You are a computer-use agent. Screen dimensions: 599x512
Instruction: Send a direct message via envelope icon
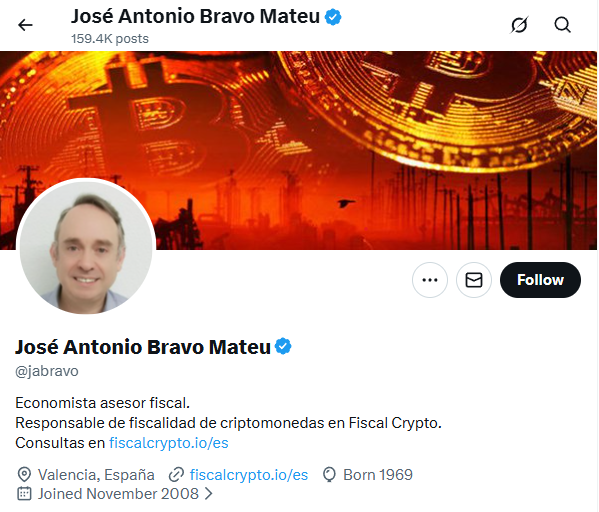[x=474, y=280]
